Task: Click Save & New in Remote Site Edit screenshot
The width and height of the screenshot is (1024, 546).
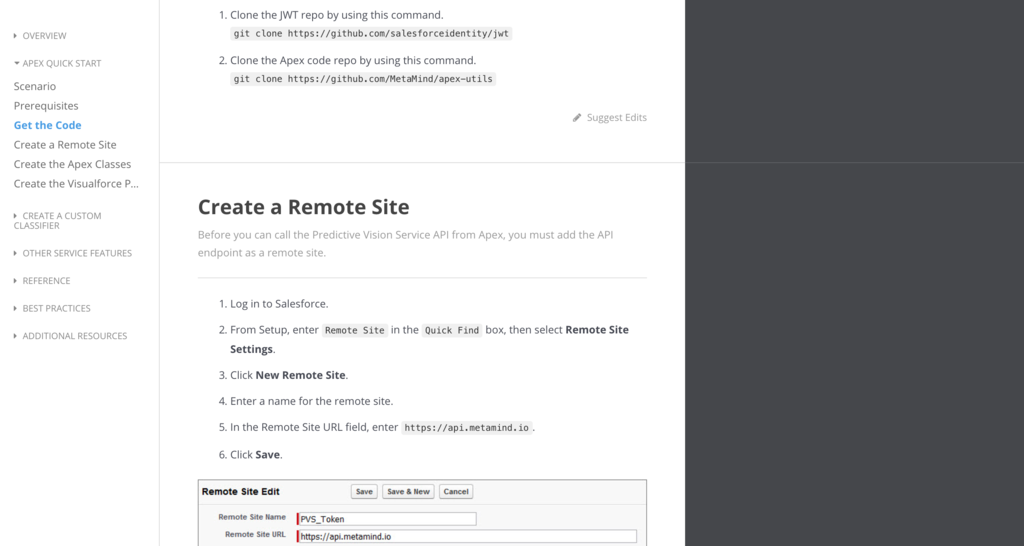Action: tap(408, 492)
